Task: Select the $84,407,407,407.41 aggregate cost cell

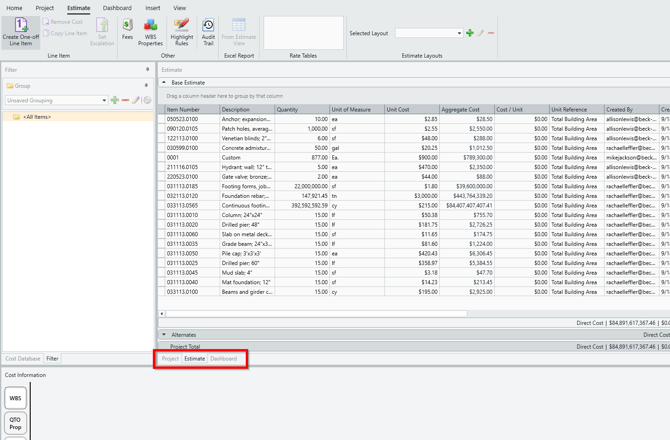Action: (x=467, y=205)
